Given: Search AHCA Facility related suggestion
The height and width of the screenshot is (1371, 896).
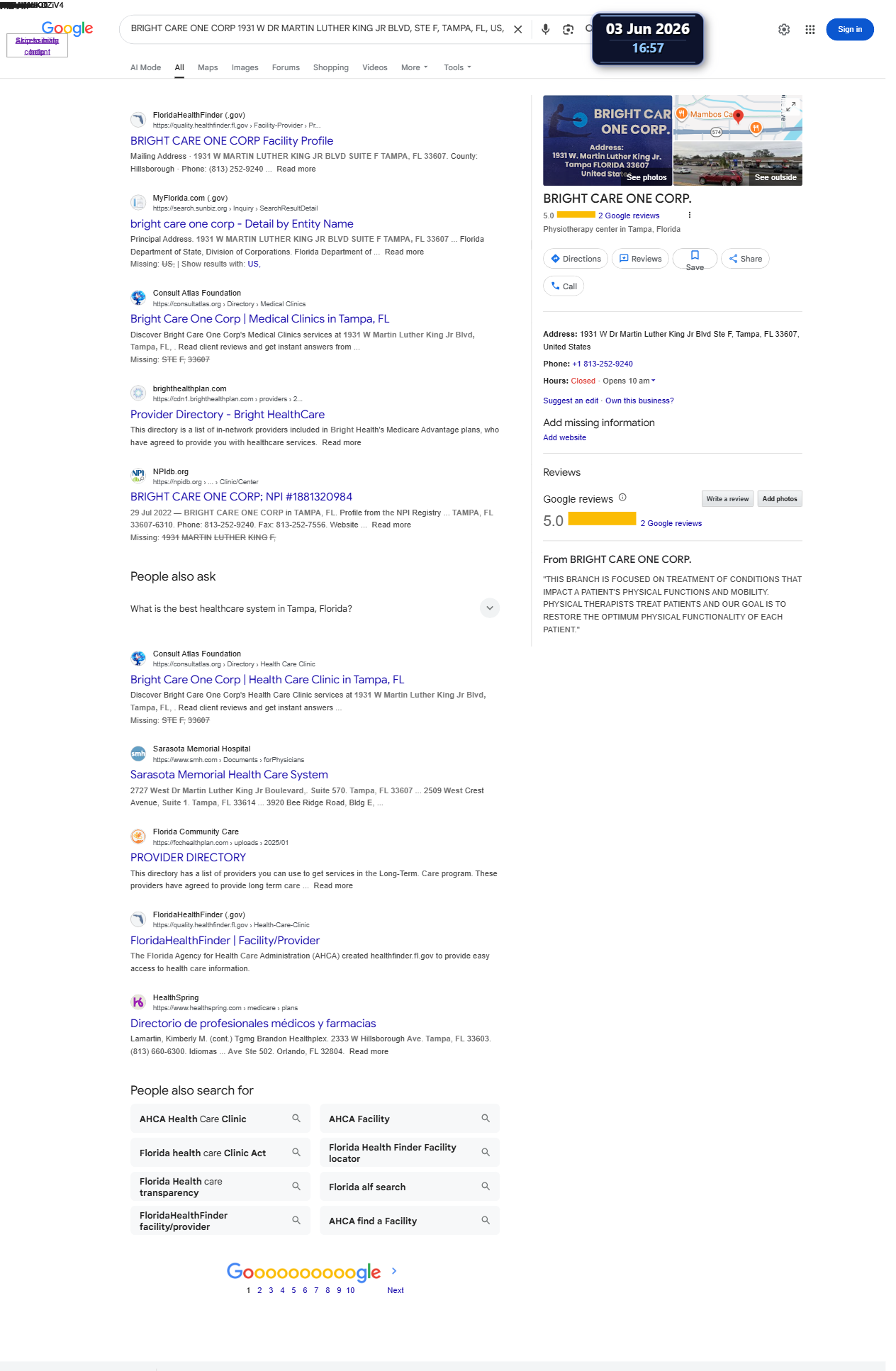Looking at the screenshot, I should pyautogui.click(x=410, y=1119).
